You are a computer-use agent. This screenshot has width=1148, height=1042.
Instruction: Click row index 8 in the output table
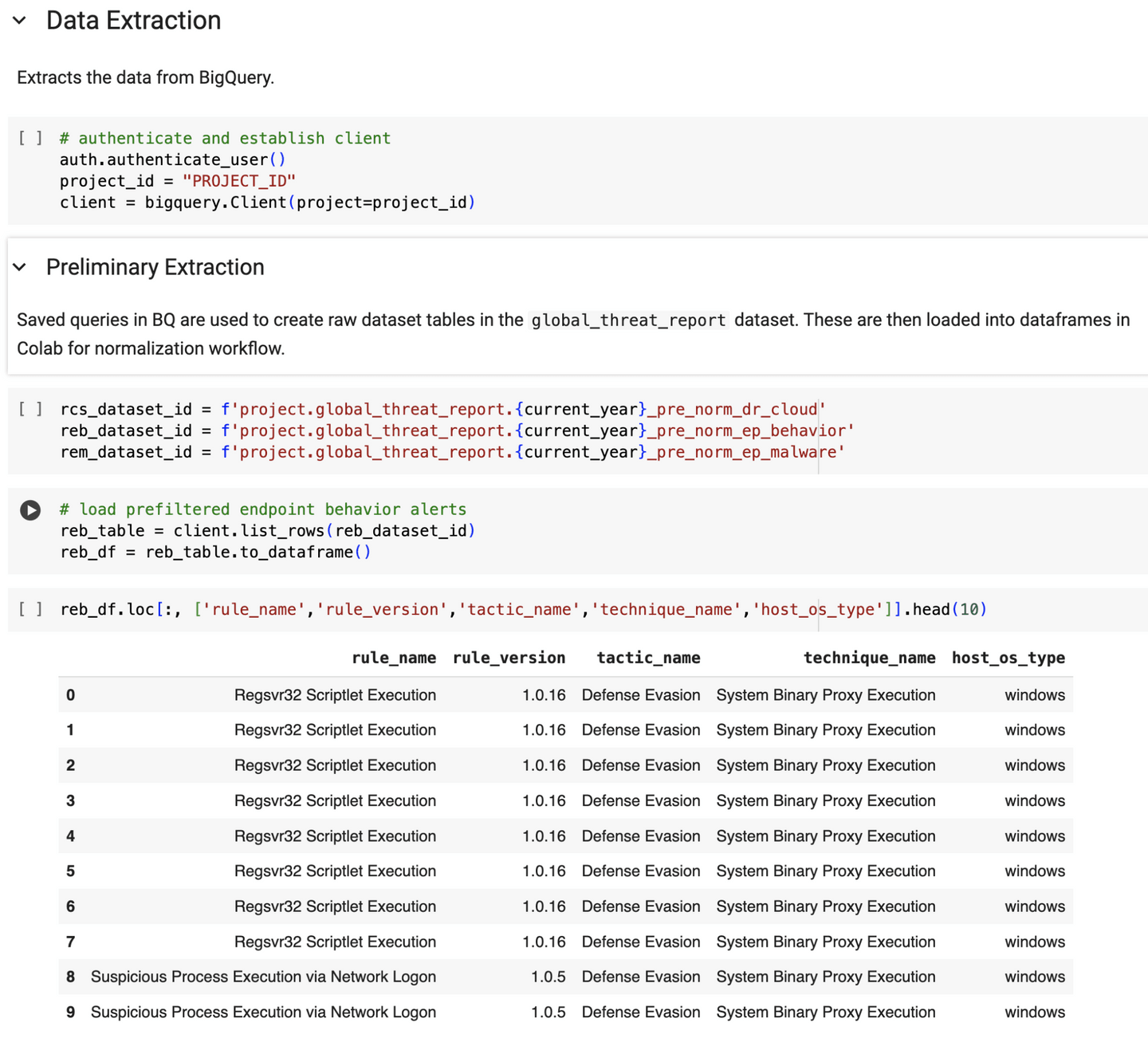[71, 977]
